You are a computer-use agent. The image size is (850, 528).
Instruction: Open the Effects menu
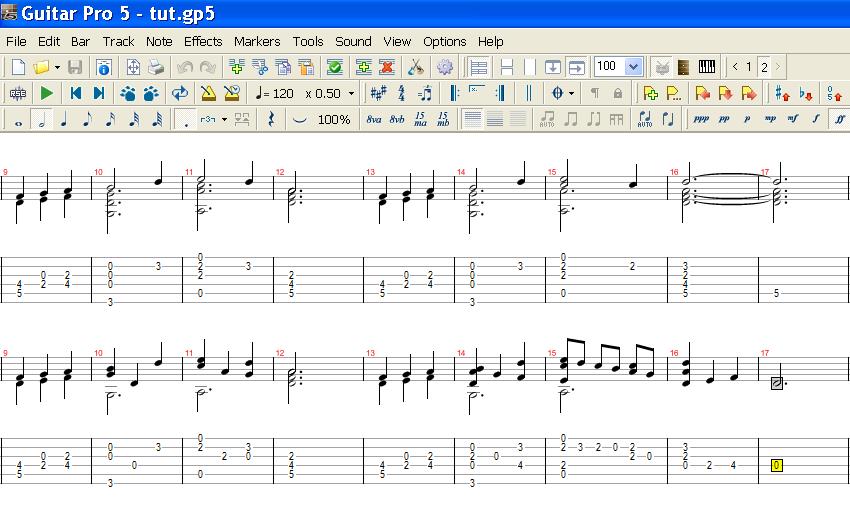point(203,42)
